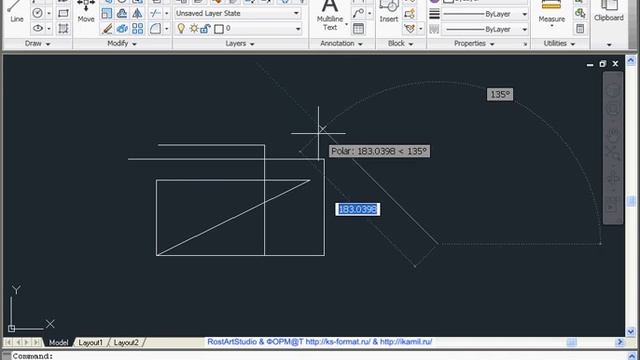Switch to the Layout2 tab
This screenshot has height=360, width=640.
[x=126, y=342]
